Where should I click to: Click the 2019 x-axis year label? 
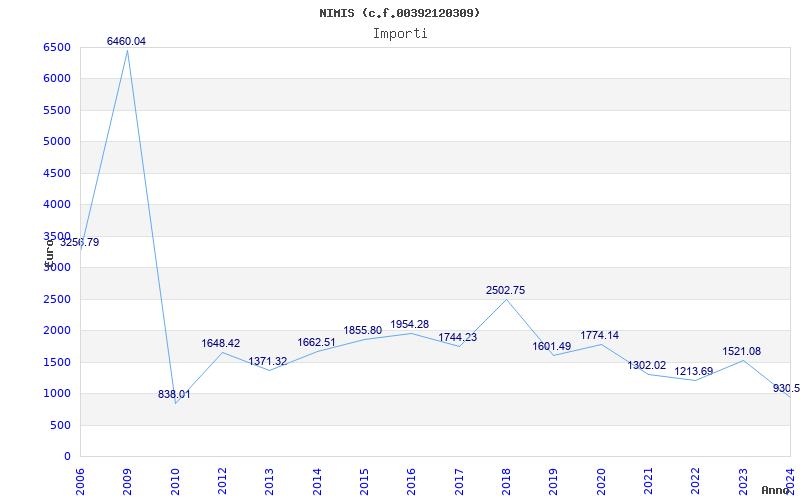pyautogui.click(x=554, y=482)
